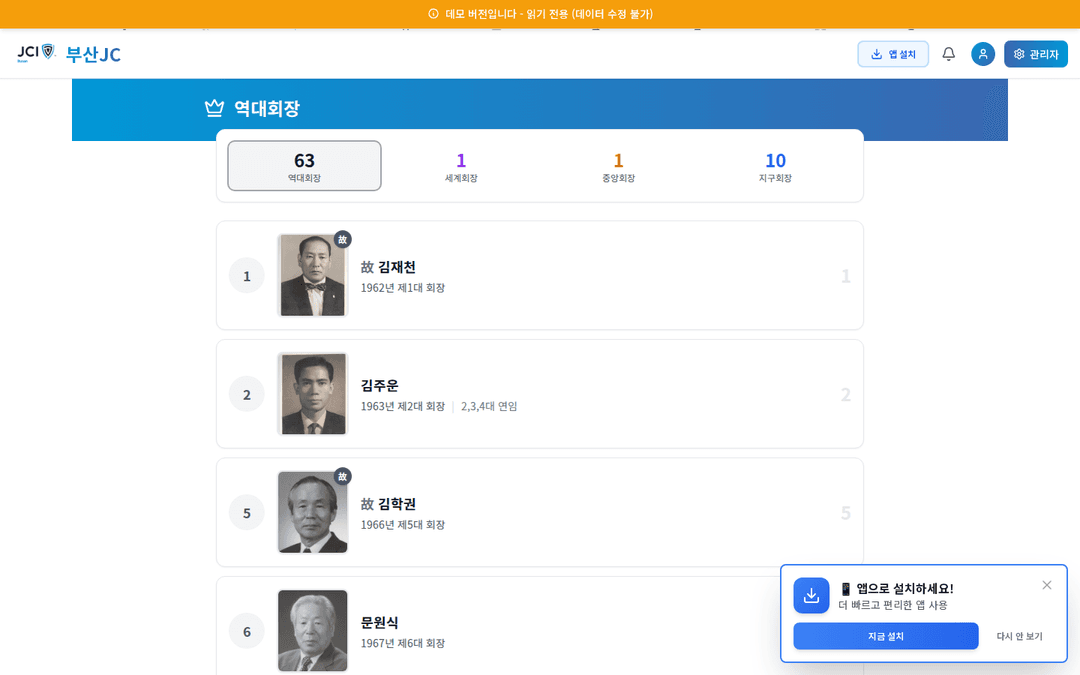Click the blue download icon in install popup
Screen dimensions: 1080x675
coord(811,595)
